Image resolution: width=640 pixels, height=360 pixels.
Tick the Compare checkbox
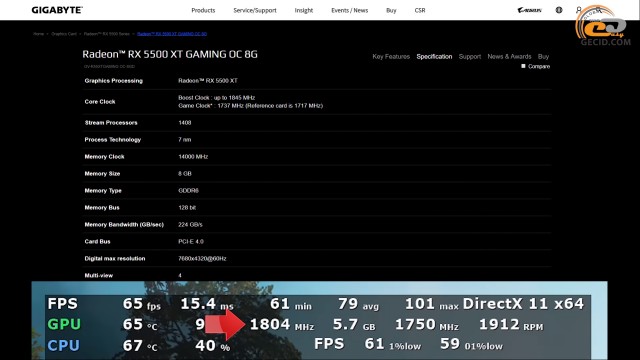pos(523,66)
